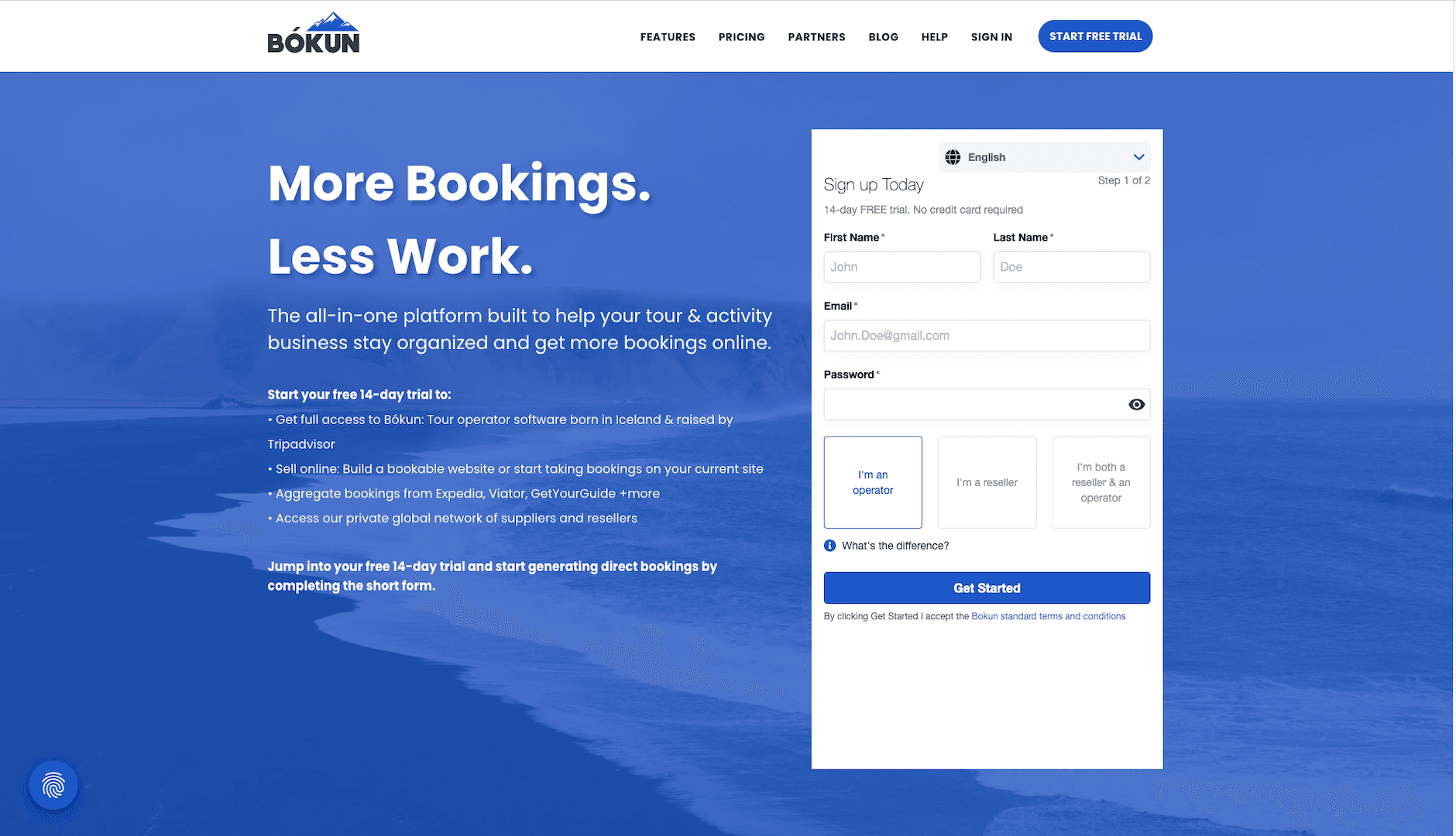1456x836 pixels.
Task: Focus the First Name input field
Action: click(902, 267)
